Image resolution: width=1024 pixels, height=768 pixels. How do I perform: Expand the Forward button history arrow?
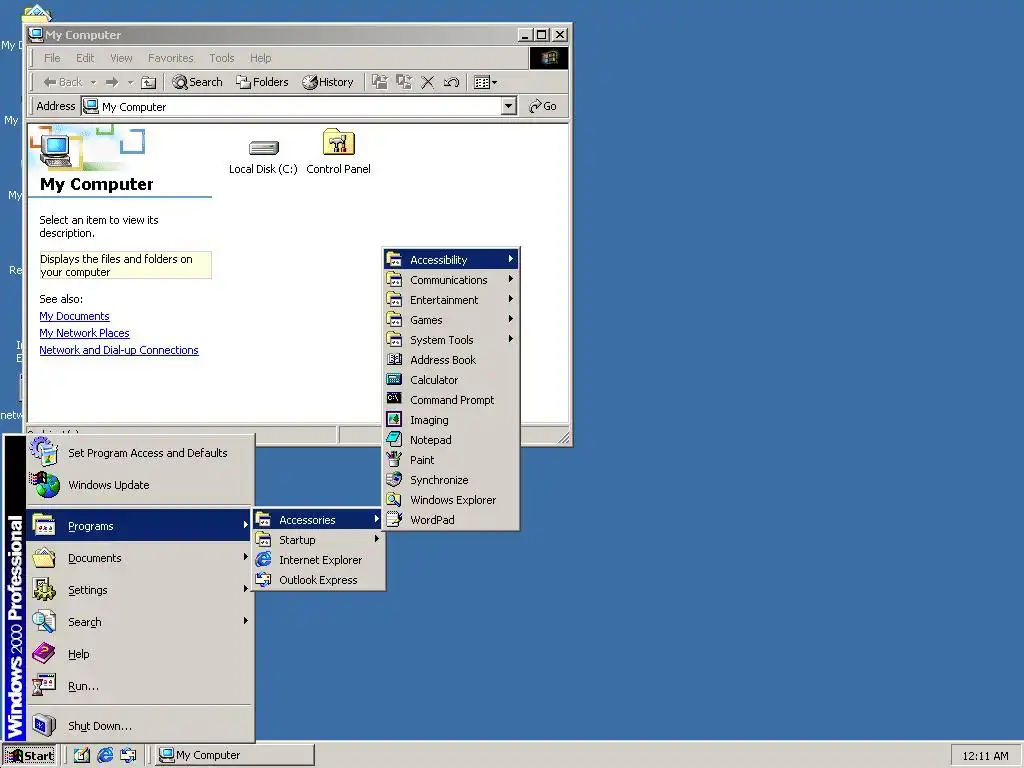[130, 82]
